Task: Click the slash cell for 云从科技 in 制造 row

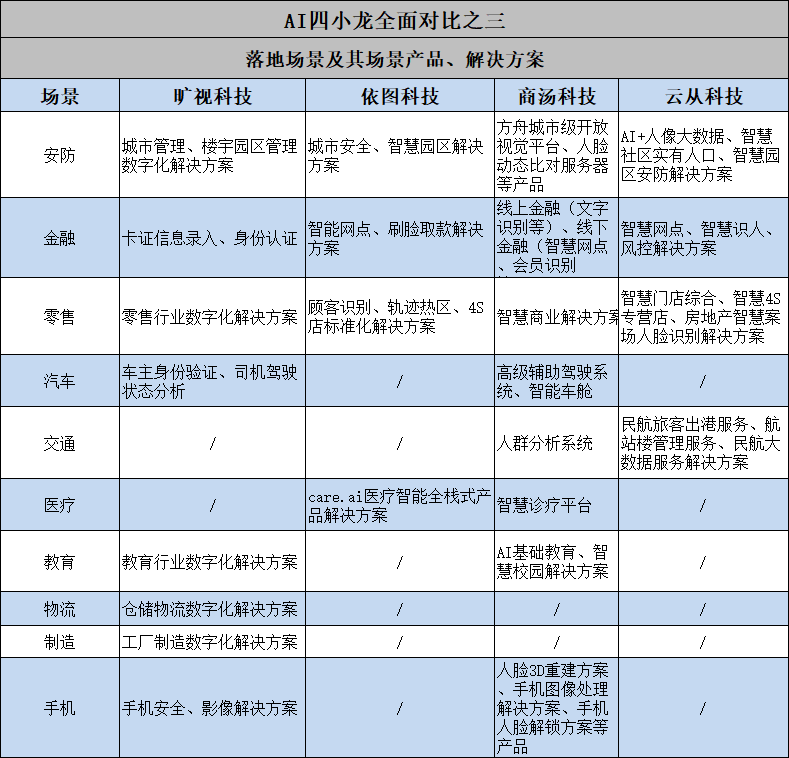Action: click(703, 642)
